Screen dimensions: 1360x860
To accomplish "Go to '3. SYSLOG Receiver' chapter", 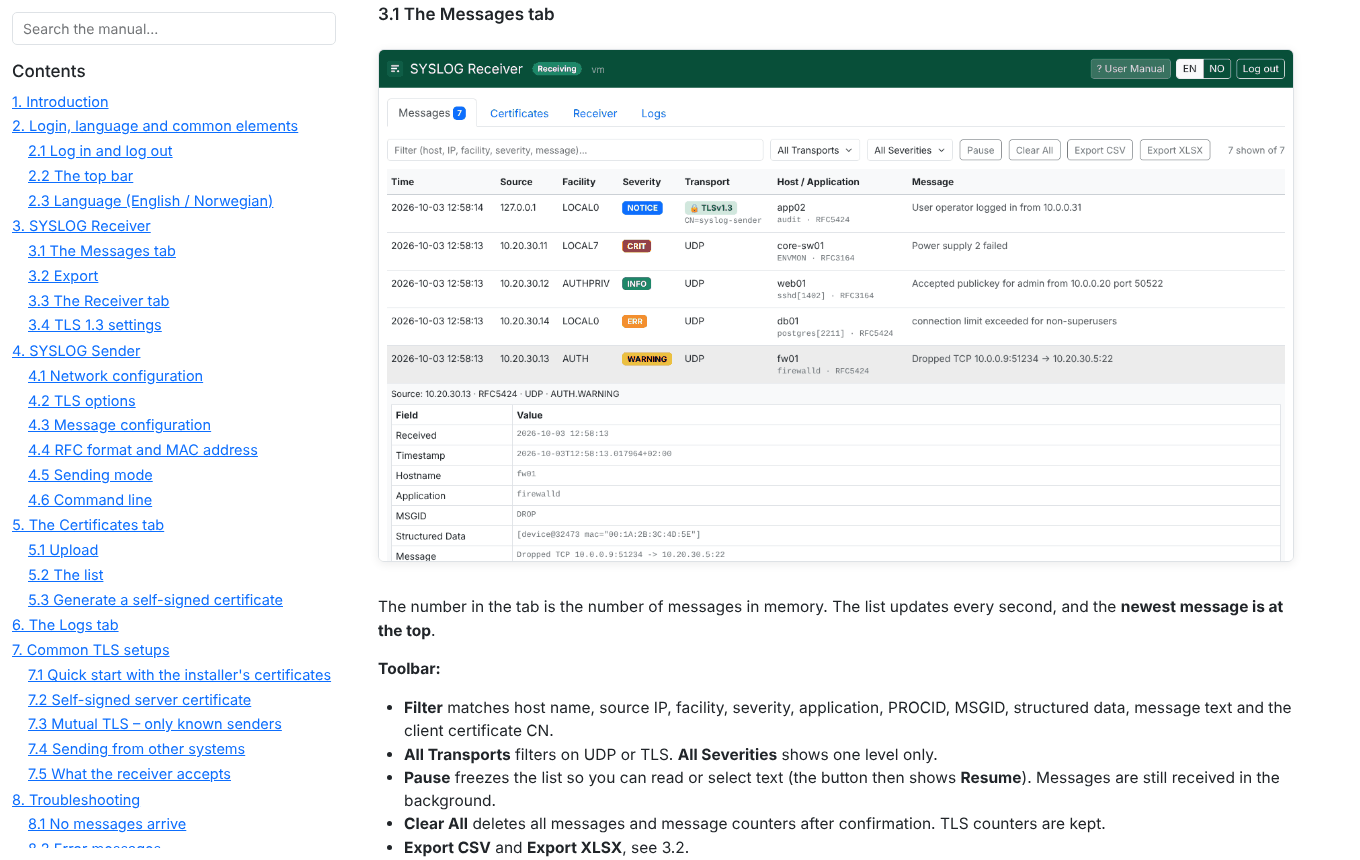I will (81, 226).
